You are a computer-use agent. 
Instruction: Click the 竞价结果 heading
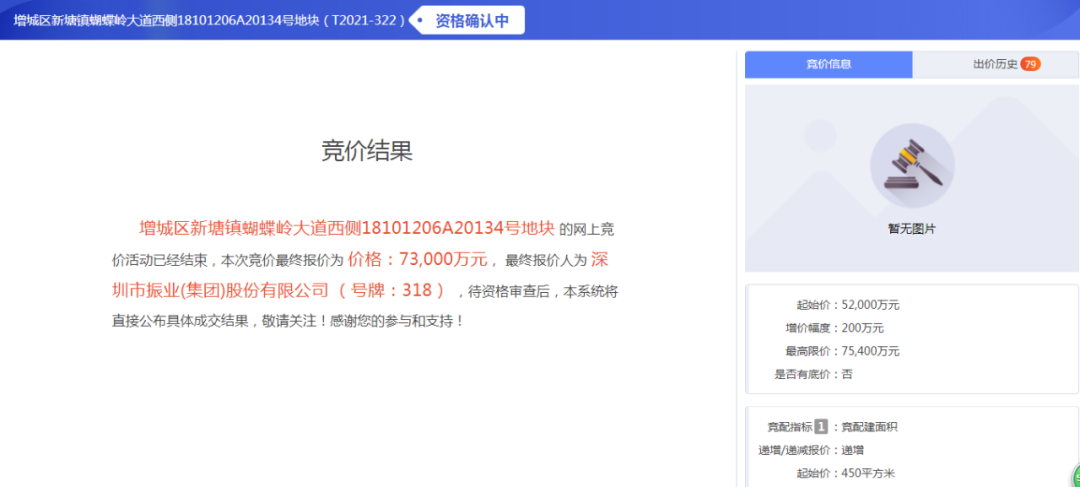tap(367, 151)
